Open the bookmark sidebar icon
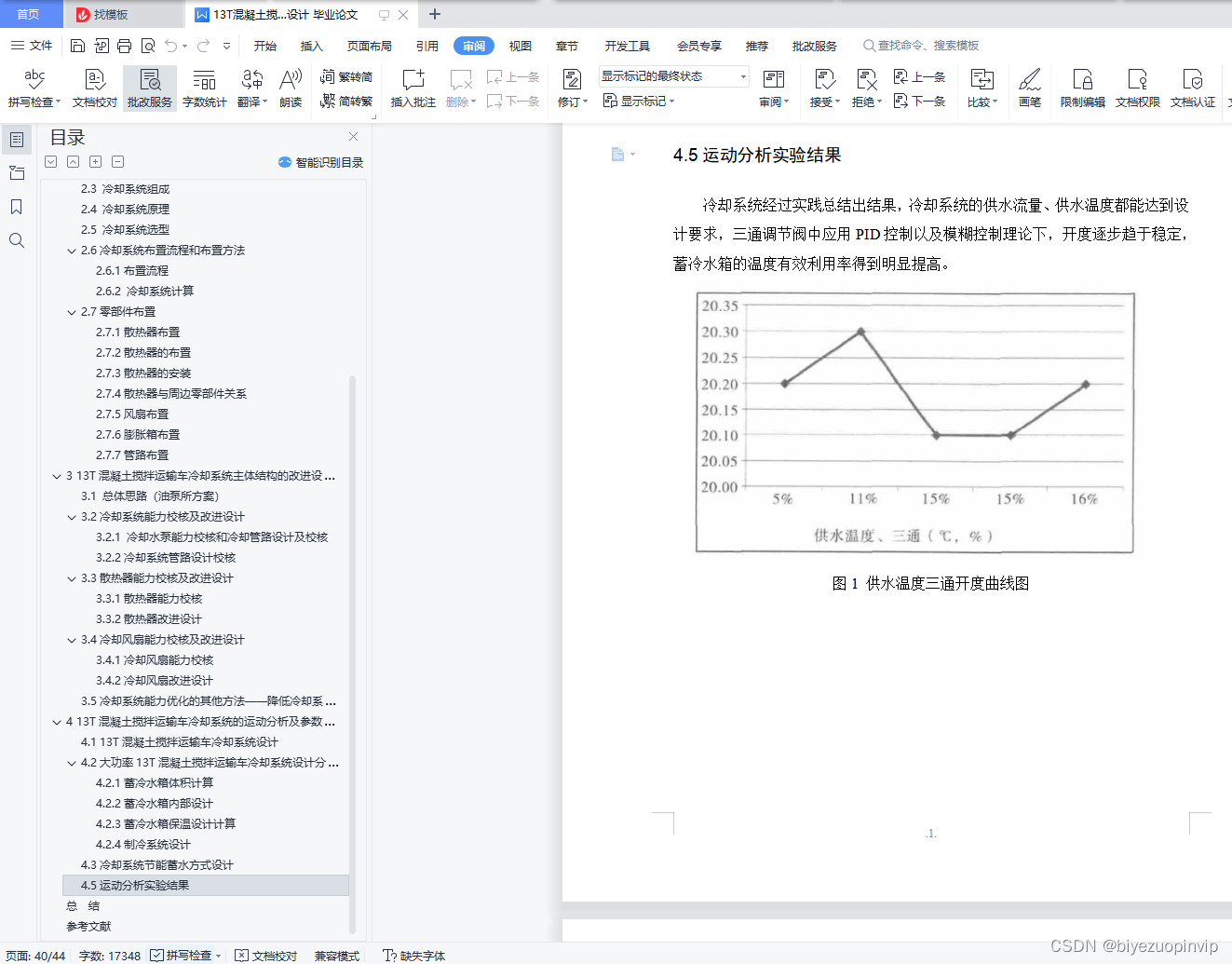The width and height of the screenshot is (1232, 964). 17,207
